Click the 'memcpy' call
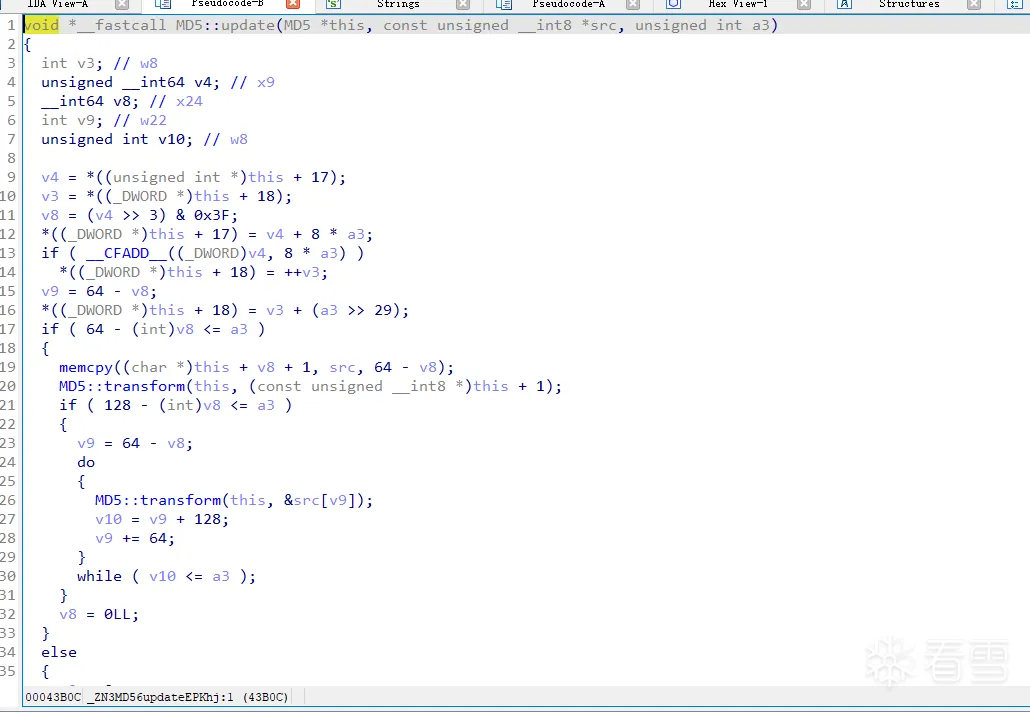The height and width of the screenshot is (712, 1030). point(85,367)
